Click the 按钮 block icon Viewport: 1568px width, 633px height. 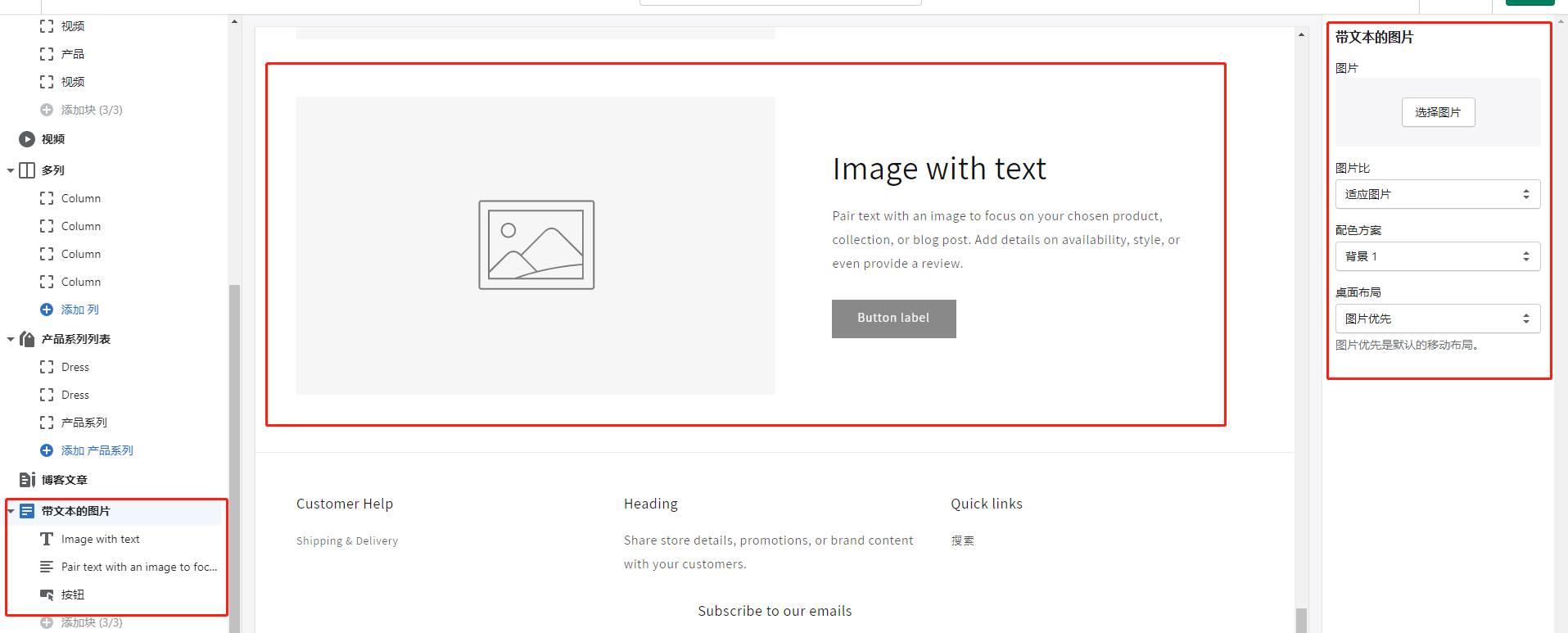[x=47, y=595]
